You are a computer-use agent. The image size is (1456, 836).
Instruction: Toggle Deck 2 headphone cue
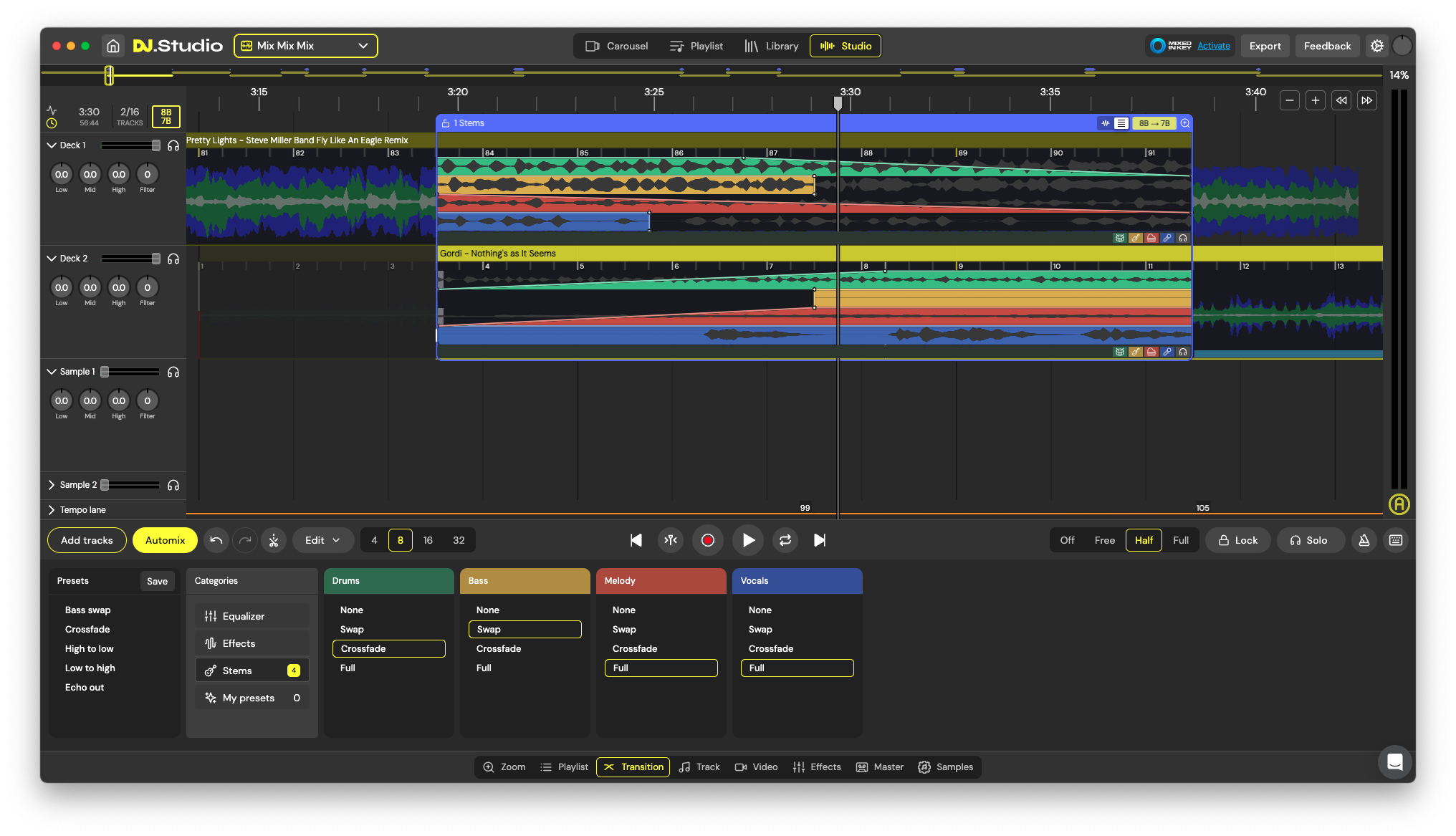pyautogui.click(x=173, y=259)
